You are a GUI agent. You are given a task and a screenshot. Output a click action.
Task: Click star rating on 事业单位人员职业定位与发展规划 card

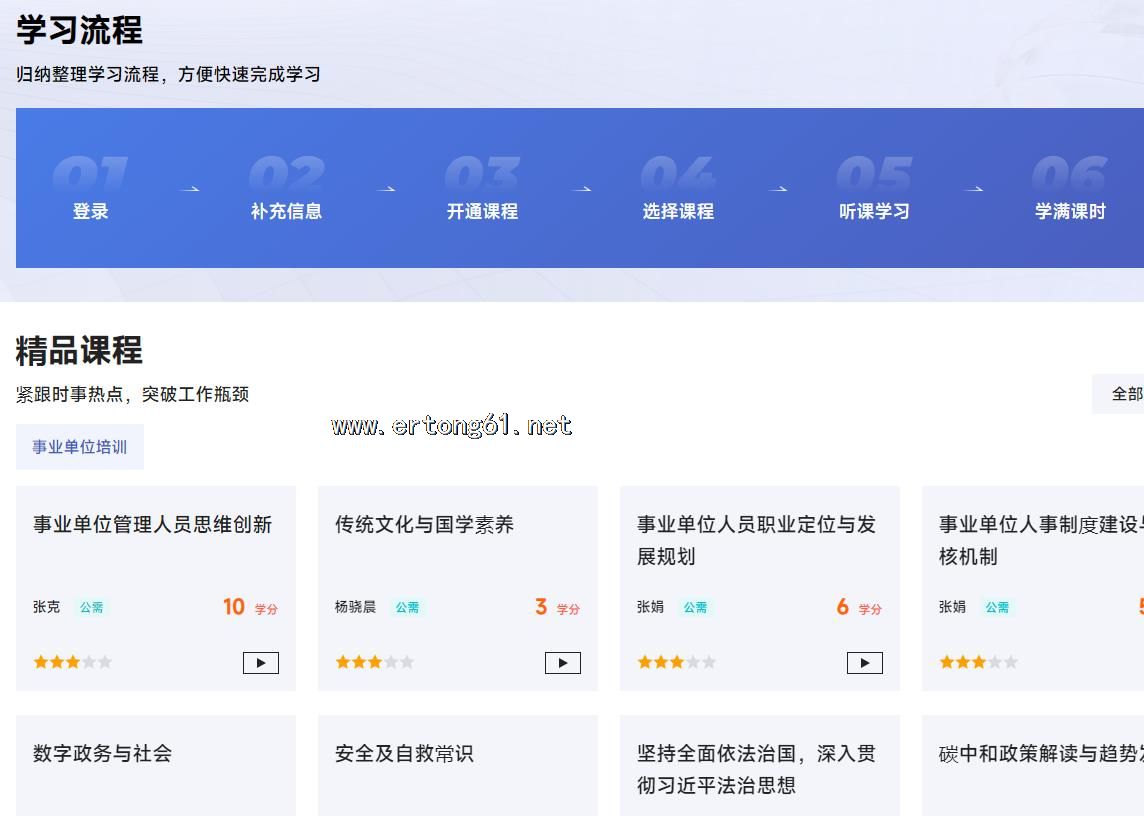676,662
